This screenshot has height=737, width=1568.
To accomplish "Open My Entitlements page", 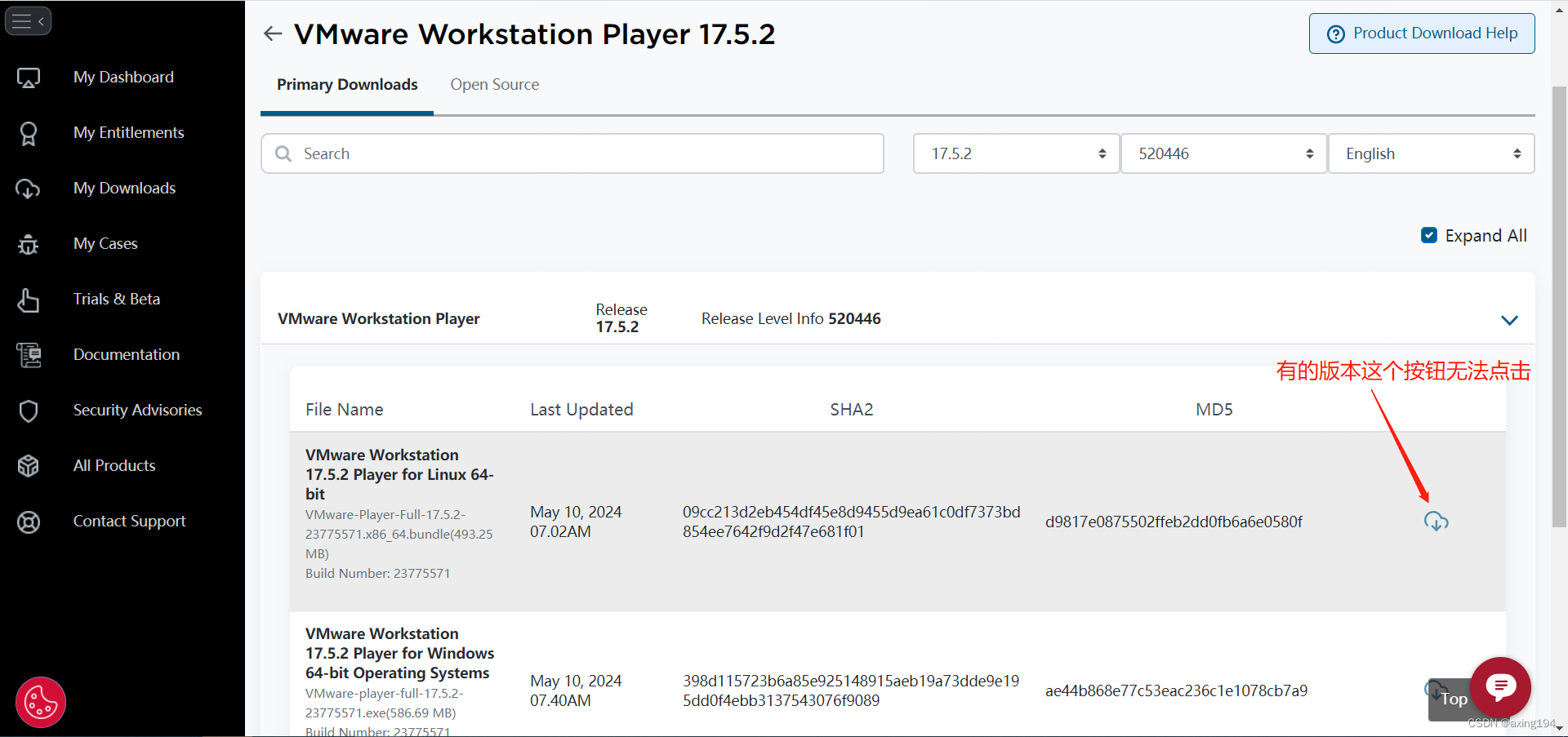I will [x=128, y=132].
